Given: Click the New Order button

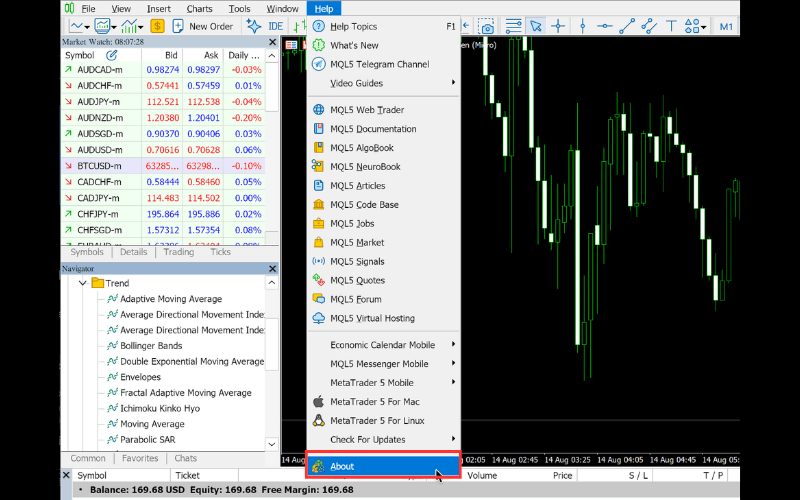Looking at the screenshot, I should coord(203,26).
